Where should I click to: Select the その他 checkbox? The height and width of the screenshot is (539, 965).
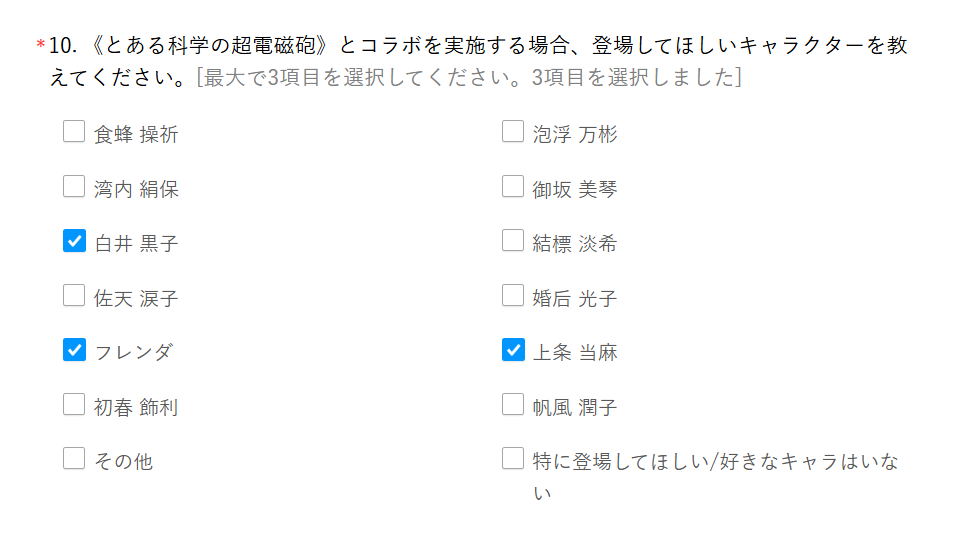click(x=74, y=459)
